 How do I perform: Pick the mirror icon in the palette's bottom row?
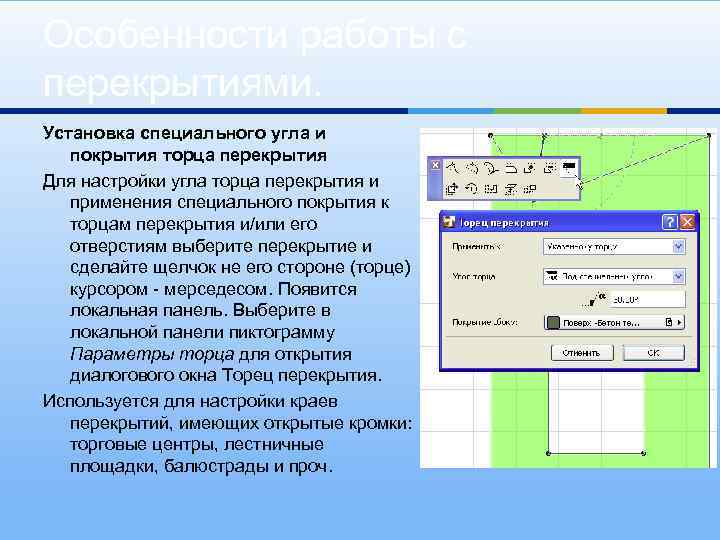point(491,188)
